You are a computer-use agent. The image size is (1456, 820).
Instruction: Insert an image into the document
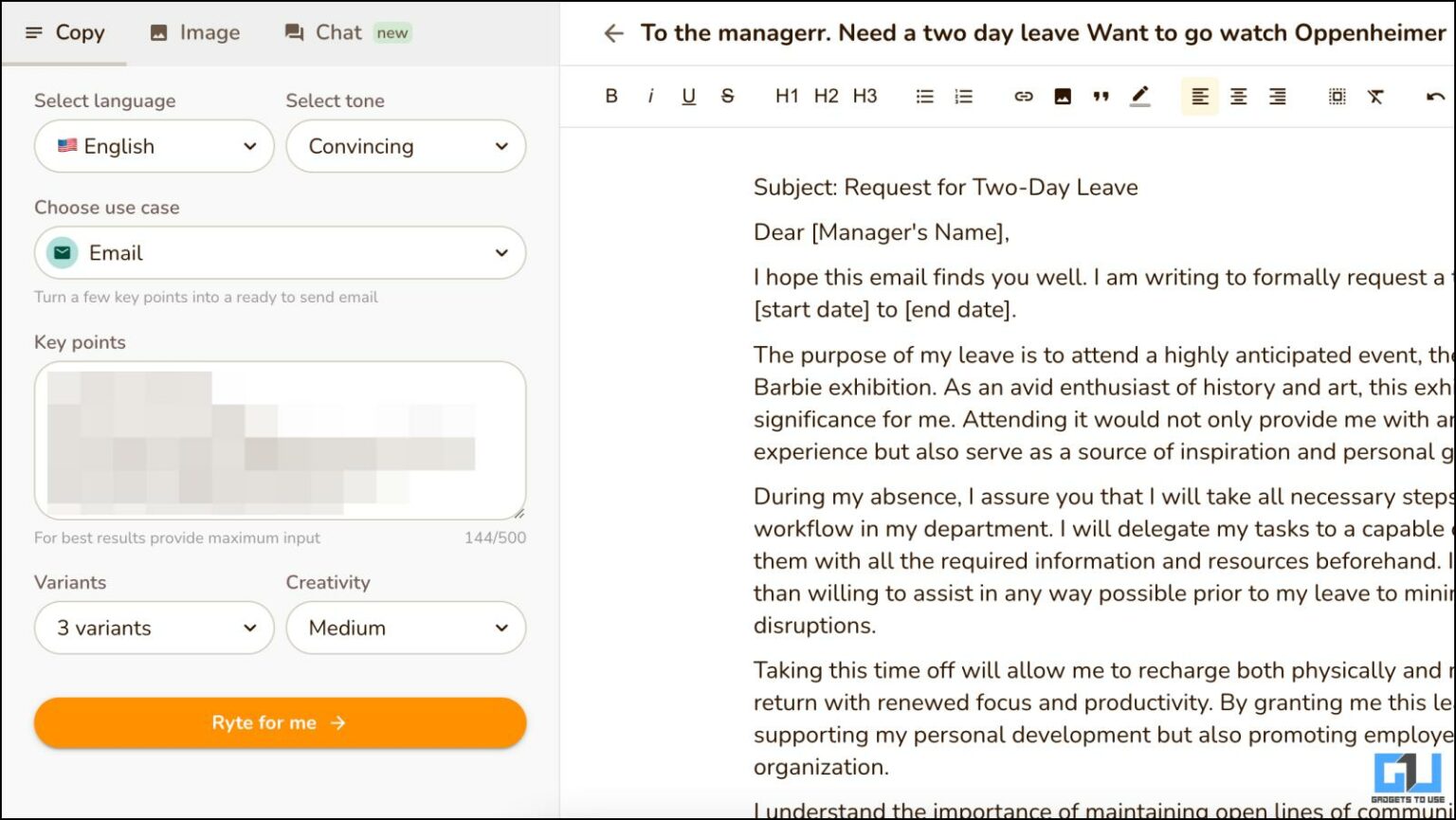pos(1063,96)
